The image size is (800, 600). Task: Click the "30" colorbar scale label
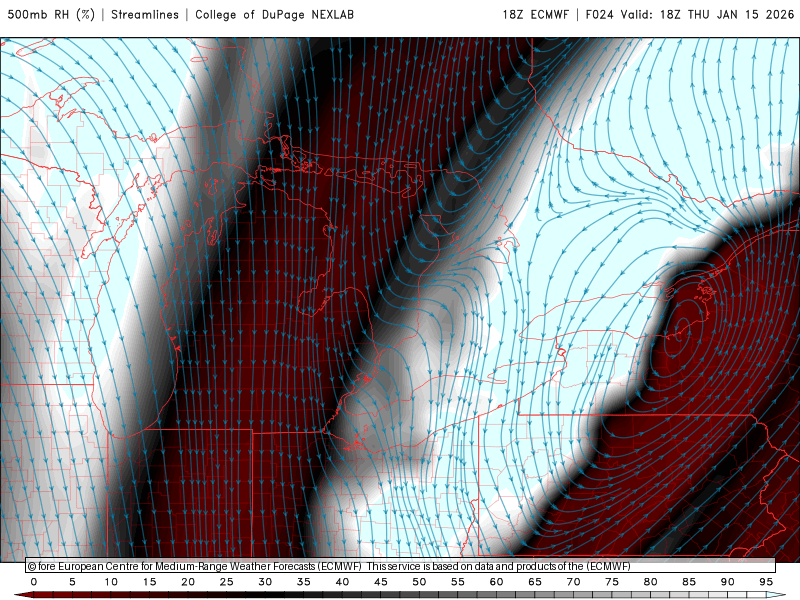point(265,582)
